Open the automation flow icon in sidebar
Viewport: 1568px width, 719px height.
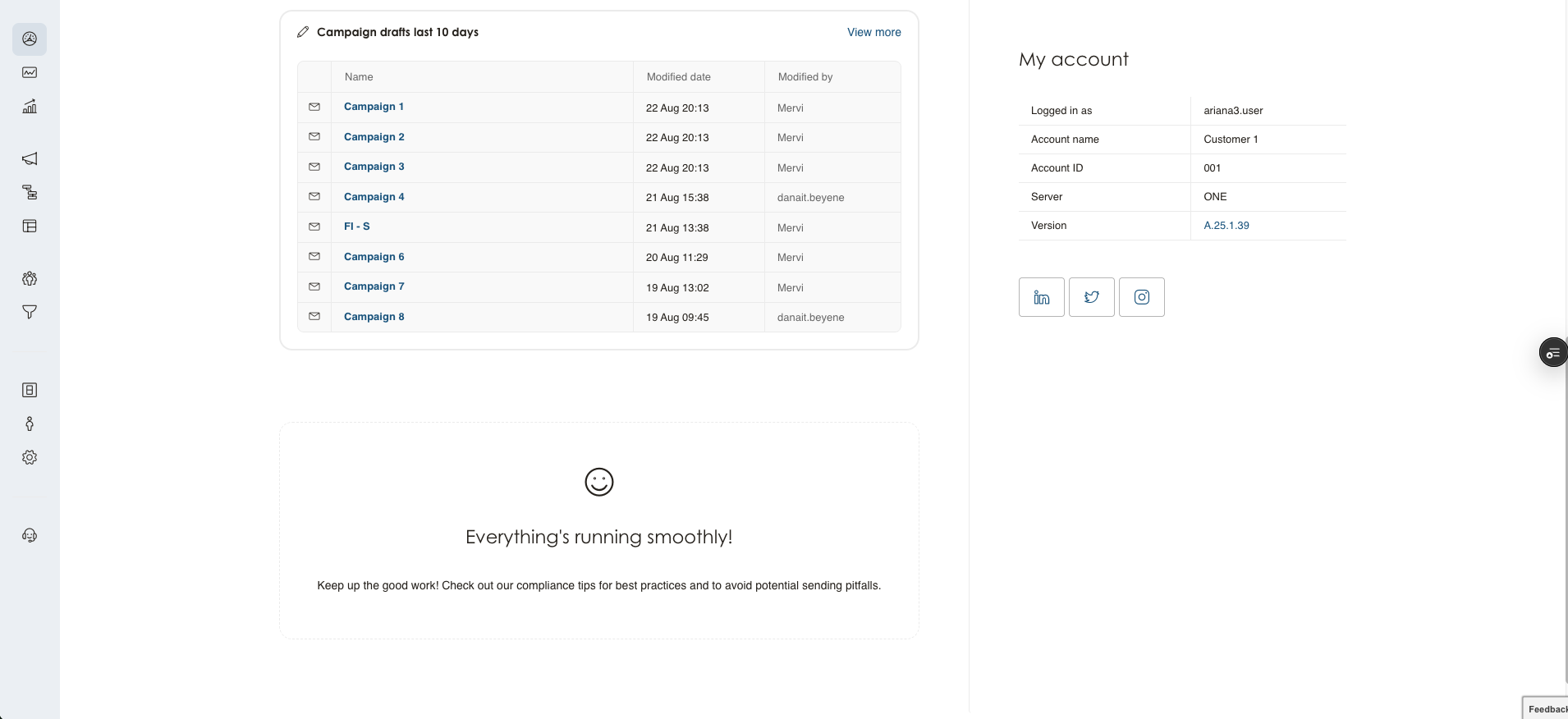click(30, 192)
